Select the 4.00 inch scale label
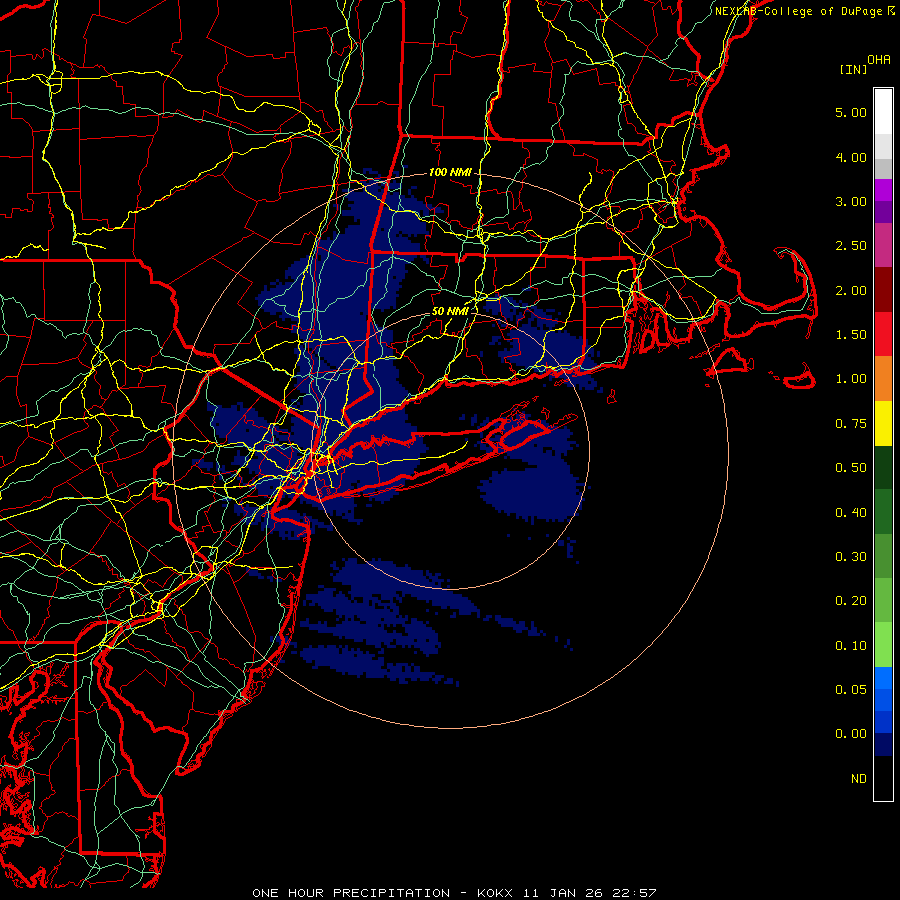The height and width of the screenshot is (900, 900). (851, 157)
